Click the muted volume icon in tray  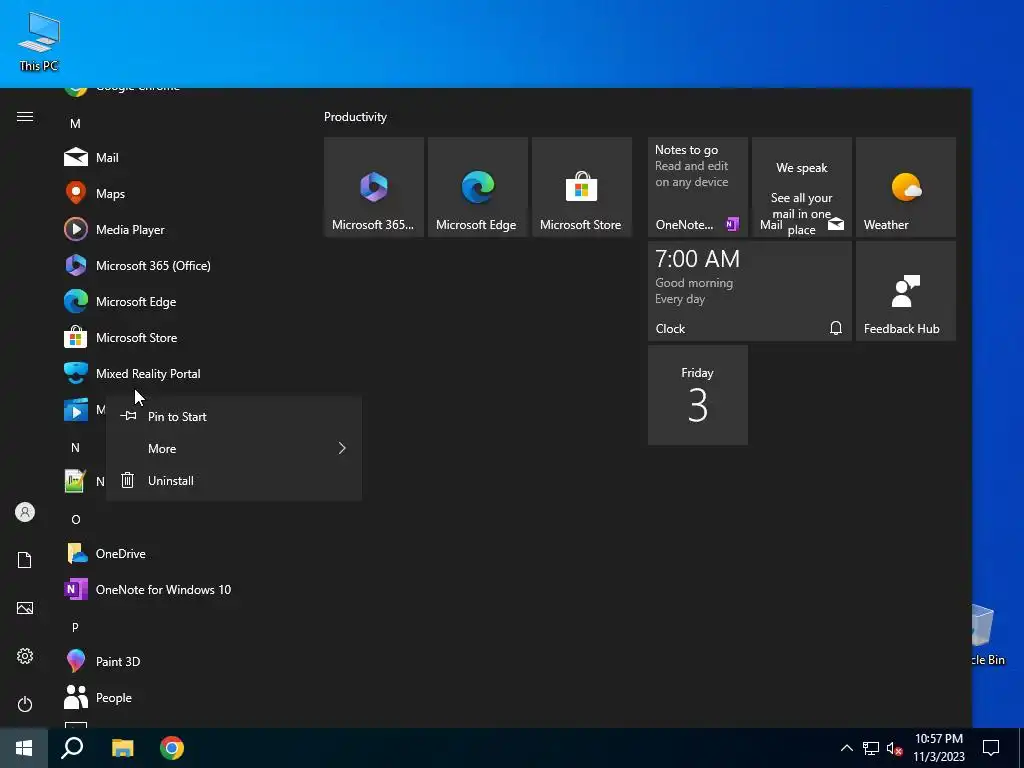point(894,748)
